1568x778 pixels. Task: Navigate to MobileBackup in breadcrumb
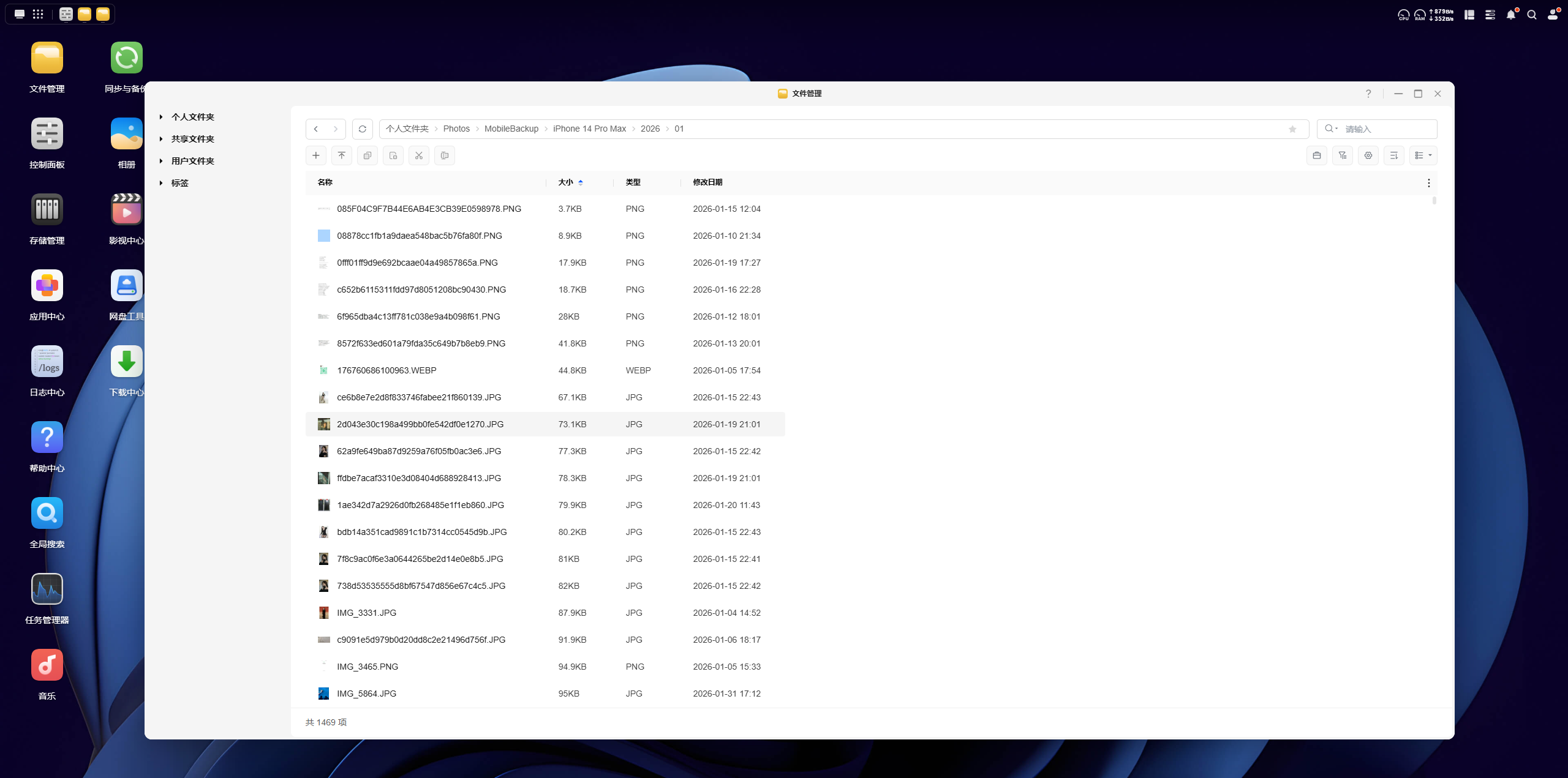point(511,129)
